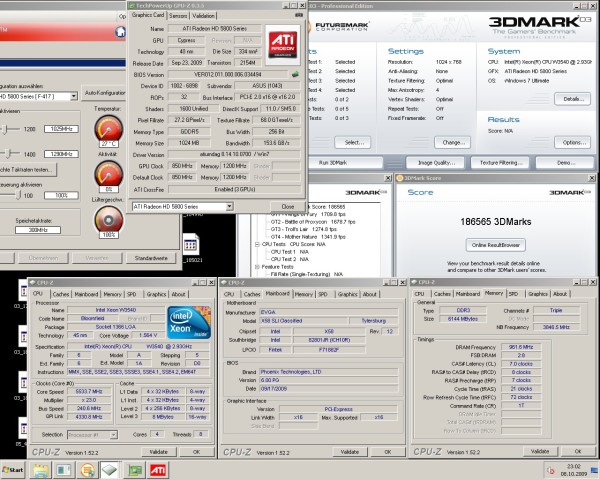
Task: Click the camera screenshot icon in GPU-Z
Action: tap(299, 15)
